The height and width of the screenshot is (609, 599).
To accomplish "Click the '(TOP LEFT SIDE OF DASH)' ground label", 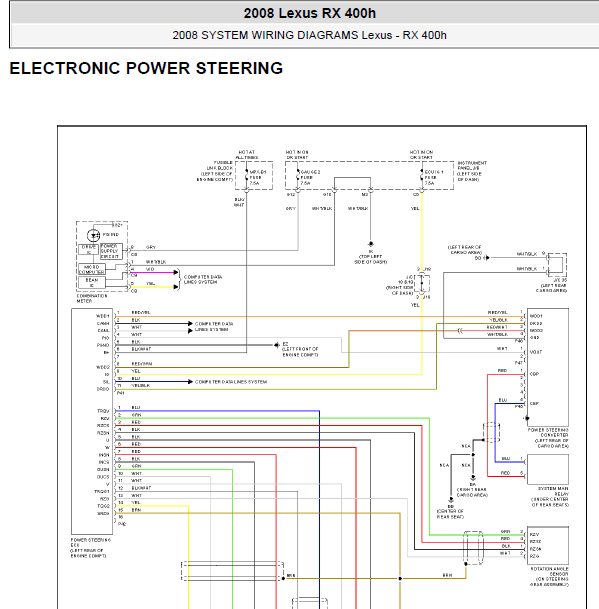I will tap(371, 259).
